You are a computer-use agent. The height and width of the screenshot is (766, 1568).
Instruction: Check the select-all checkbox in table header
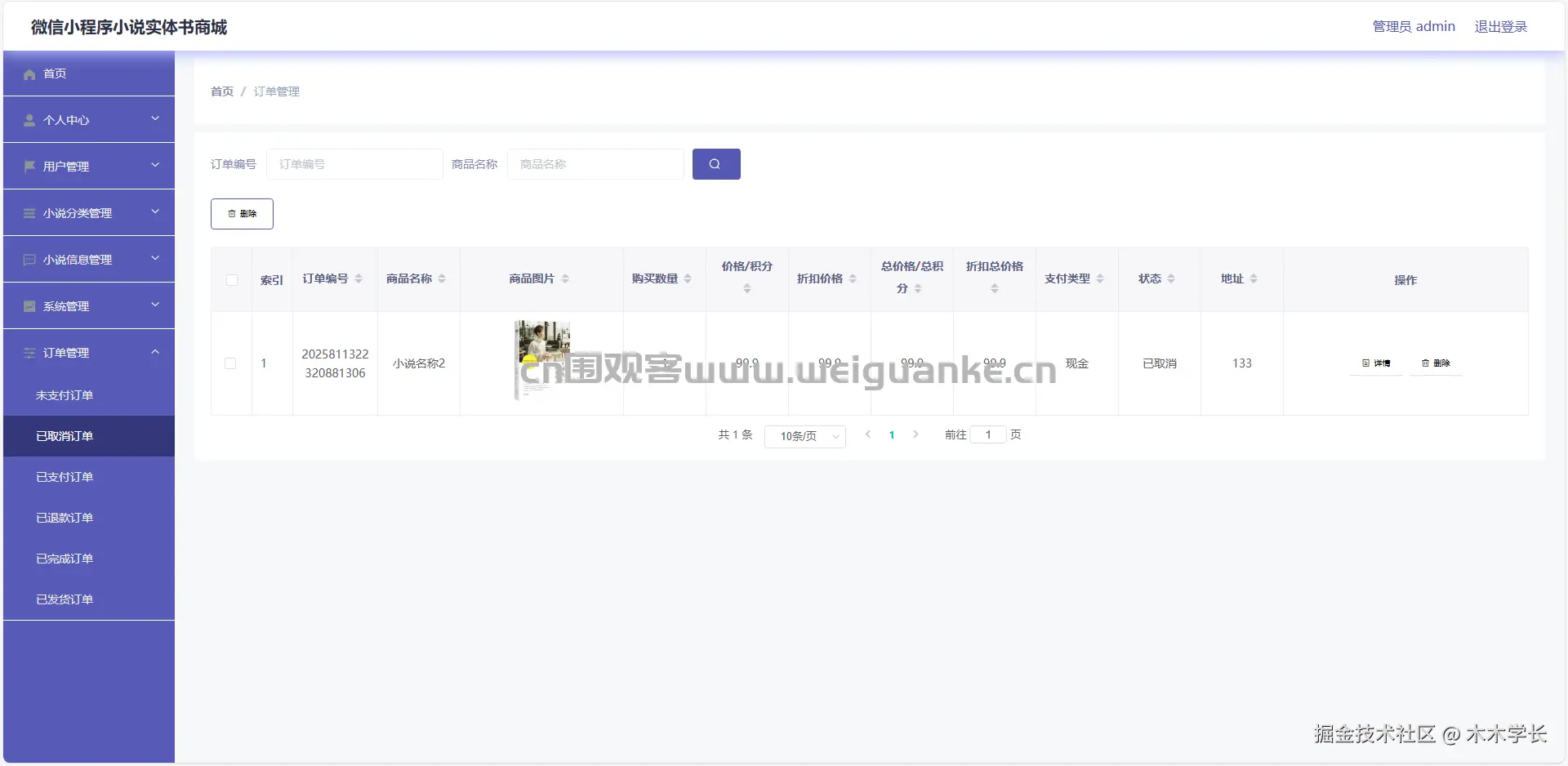coord(231,280)
